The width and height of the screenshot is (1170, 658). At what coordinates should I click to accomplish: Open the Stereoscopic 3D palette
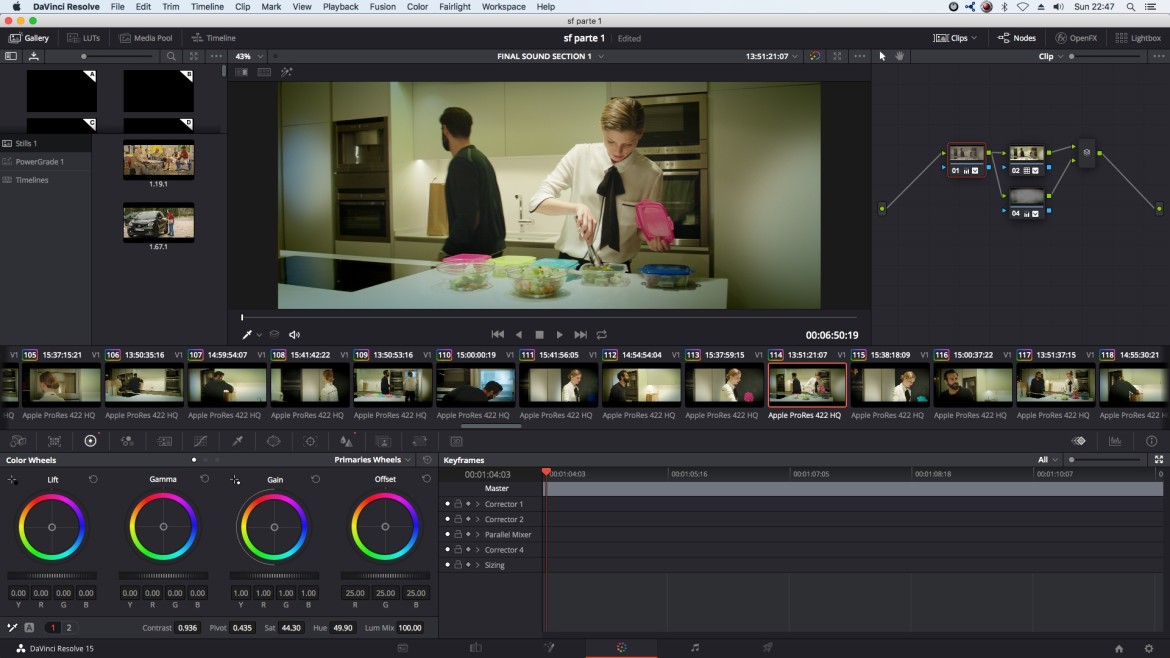click(456, 441)
